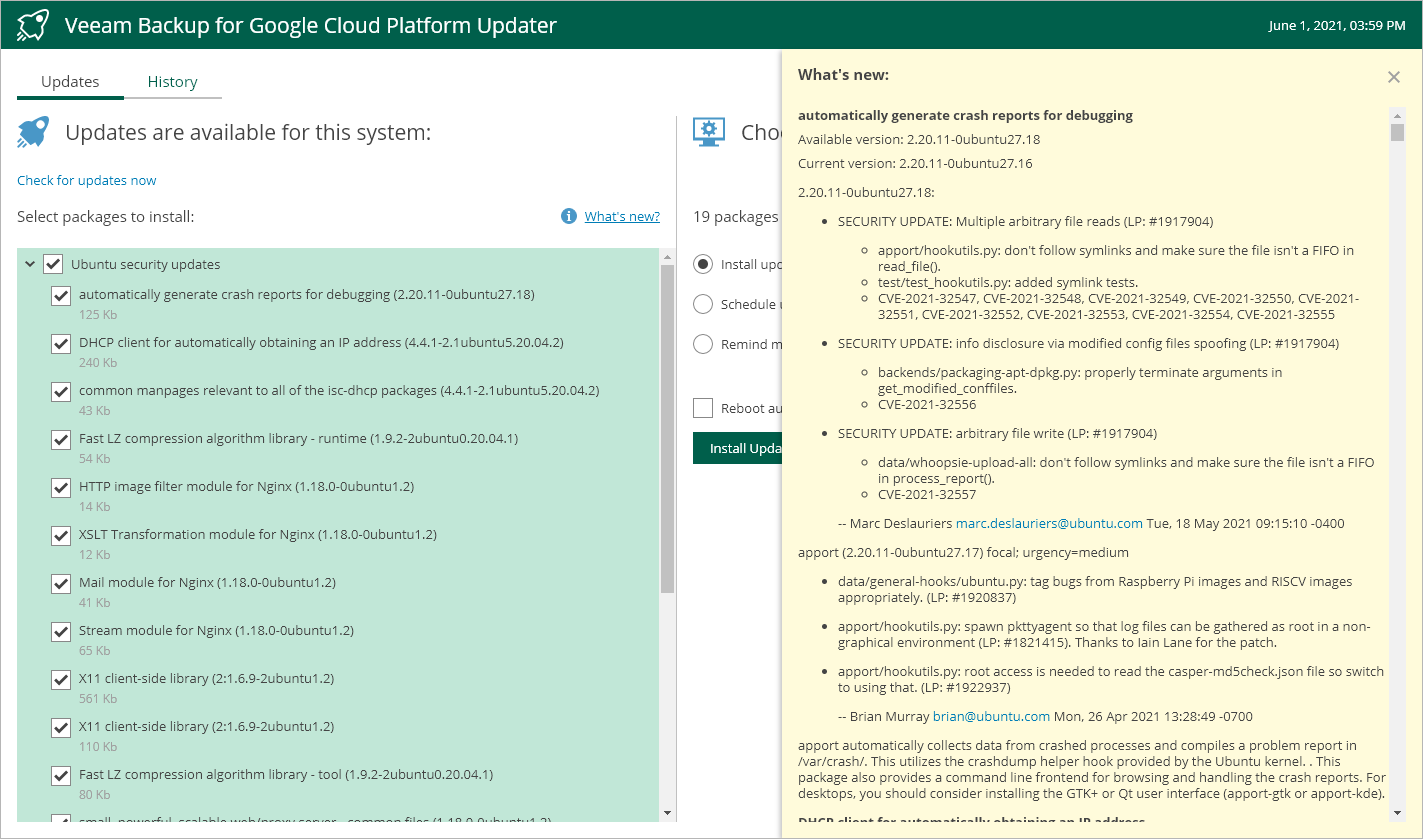
Task: Enable the Reboot automatically checkbox
Action: 703,408
